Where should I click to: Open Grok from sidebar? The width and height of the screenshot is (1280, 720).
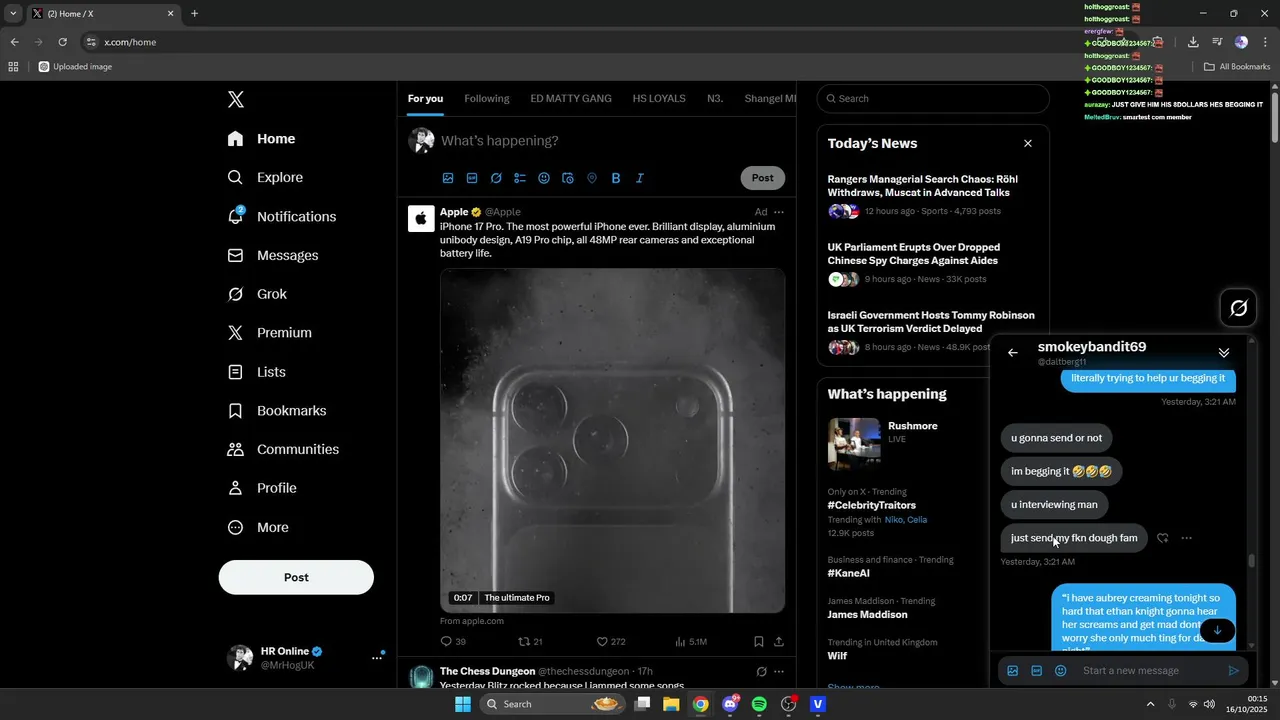tap(257, 294)
